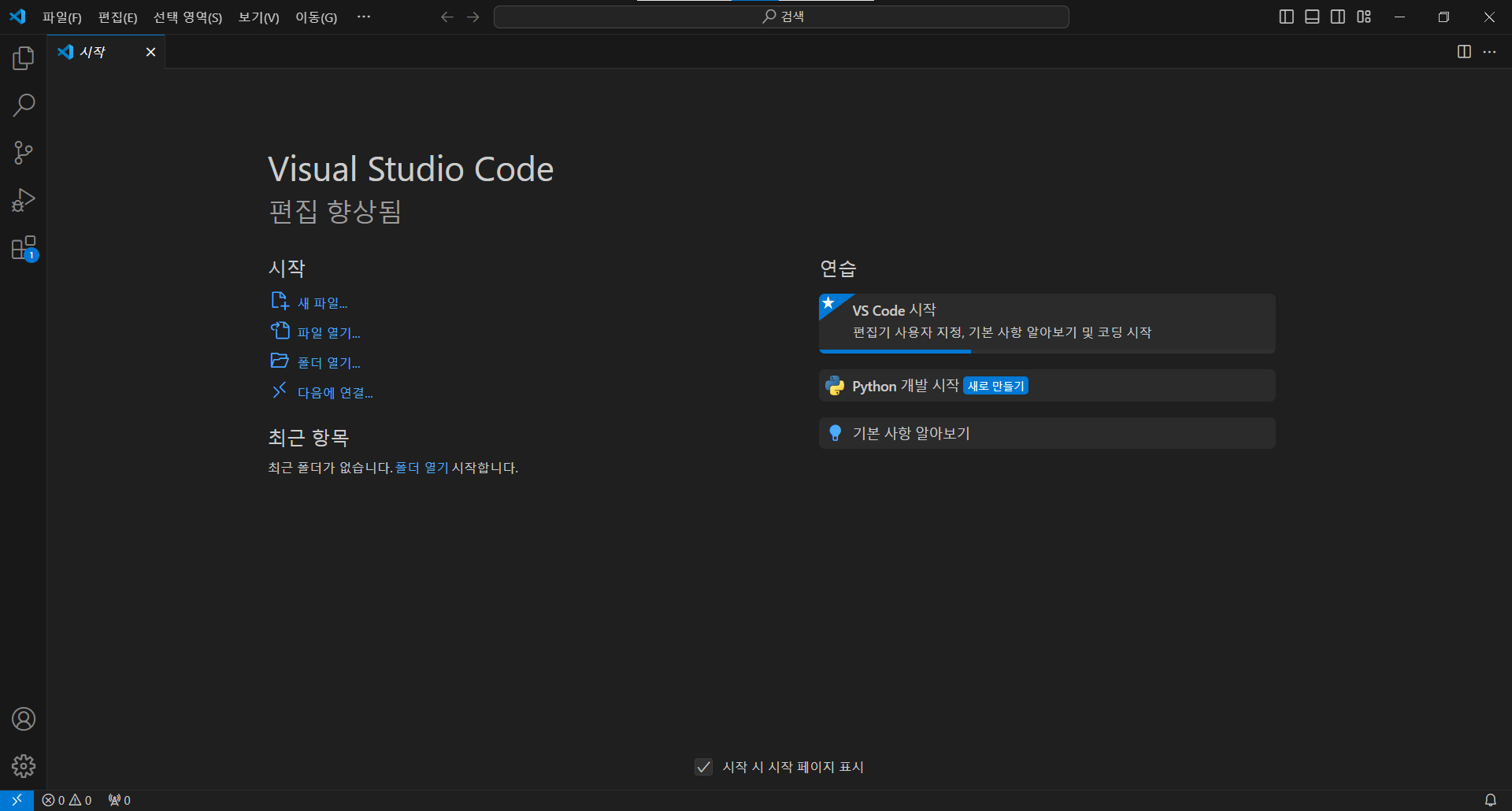This screenshot has width=1512, height=811.
Task: Open editor More Actions ellipsis
Action: point(1489,52)
